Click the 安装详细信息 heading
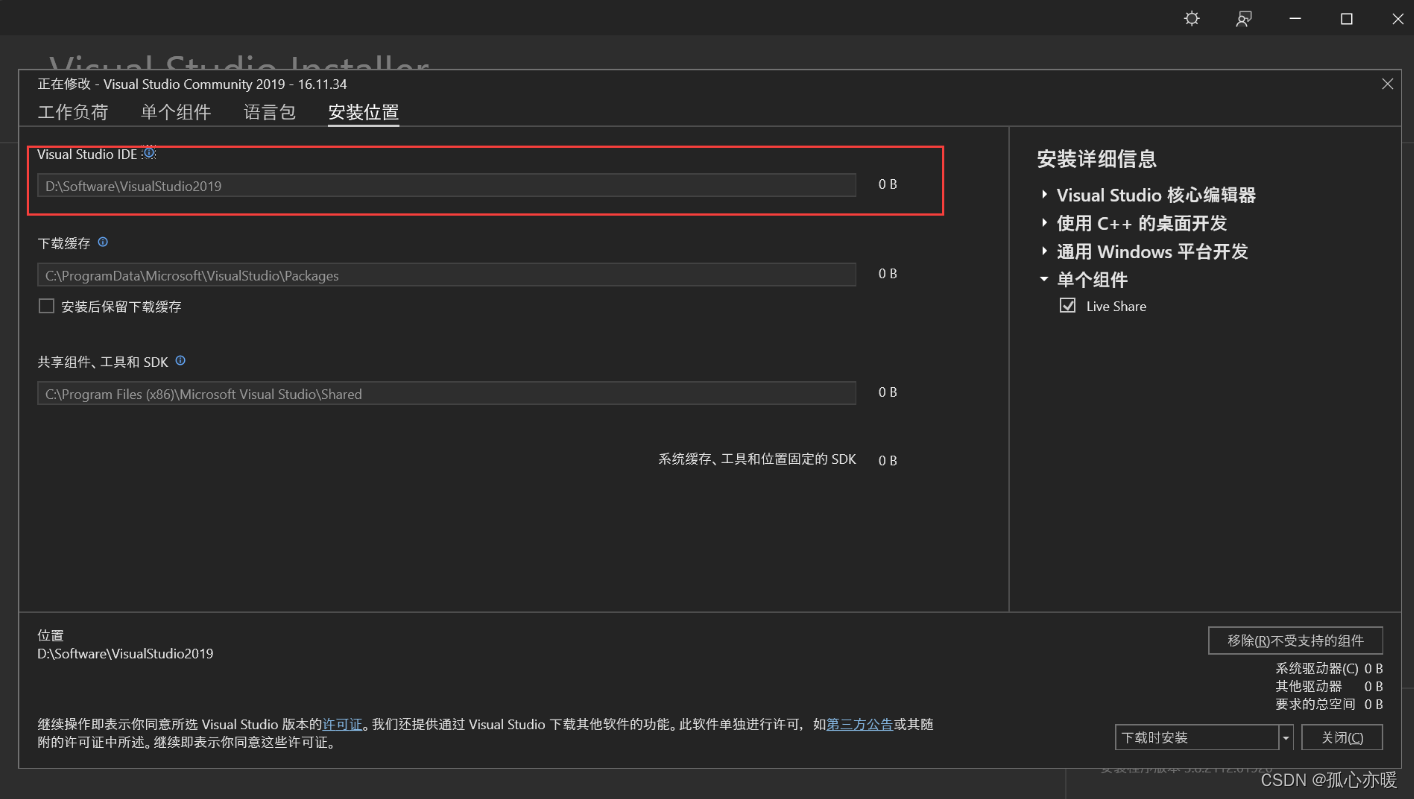1414x799 pixels. [1097, 158]
